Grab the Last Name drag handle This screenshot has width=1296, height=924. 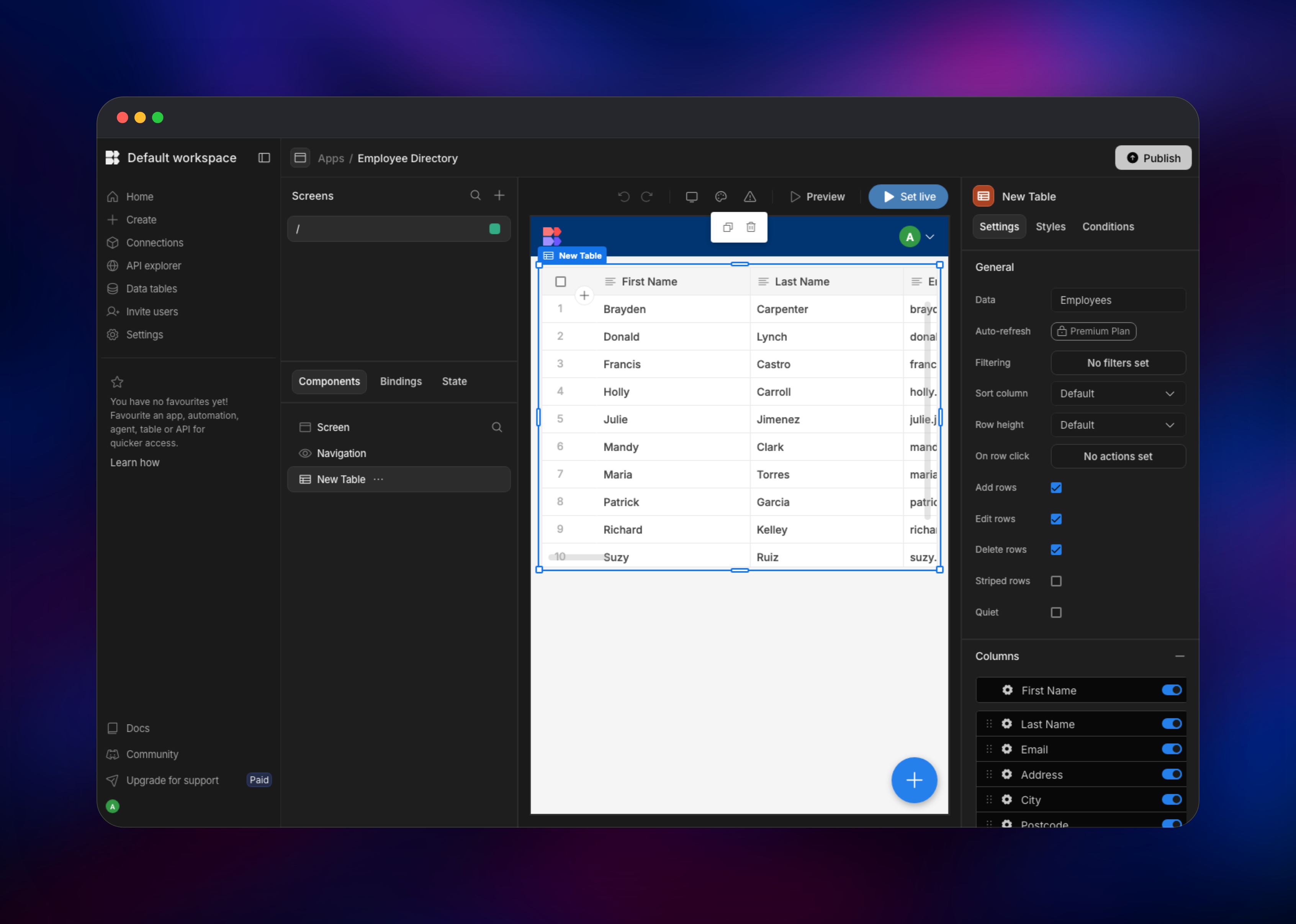point(989,724)
